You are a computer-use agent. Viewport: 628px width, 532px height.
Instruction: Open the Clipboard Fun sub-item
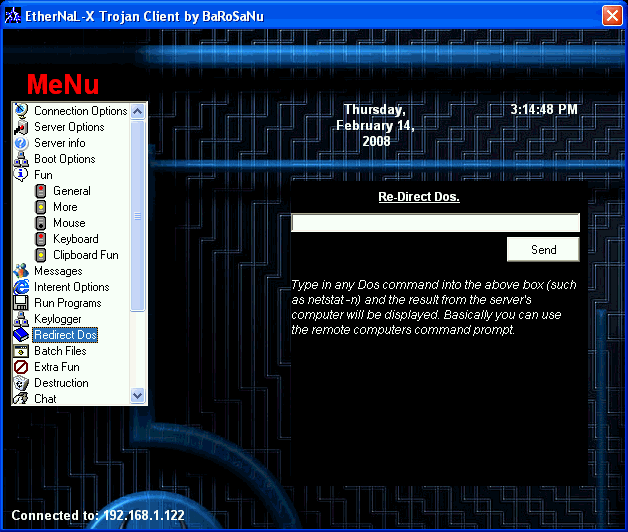85,255
